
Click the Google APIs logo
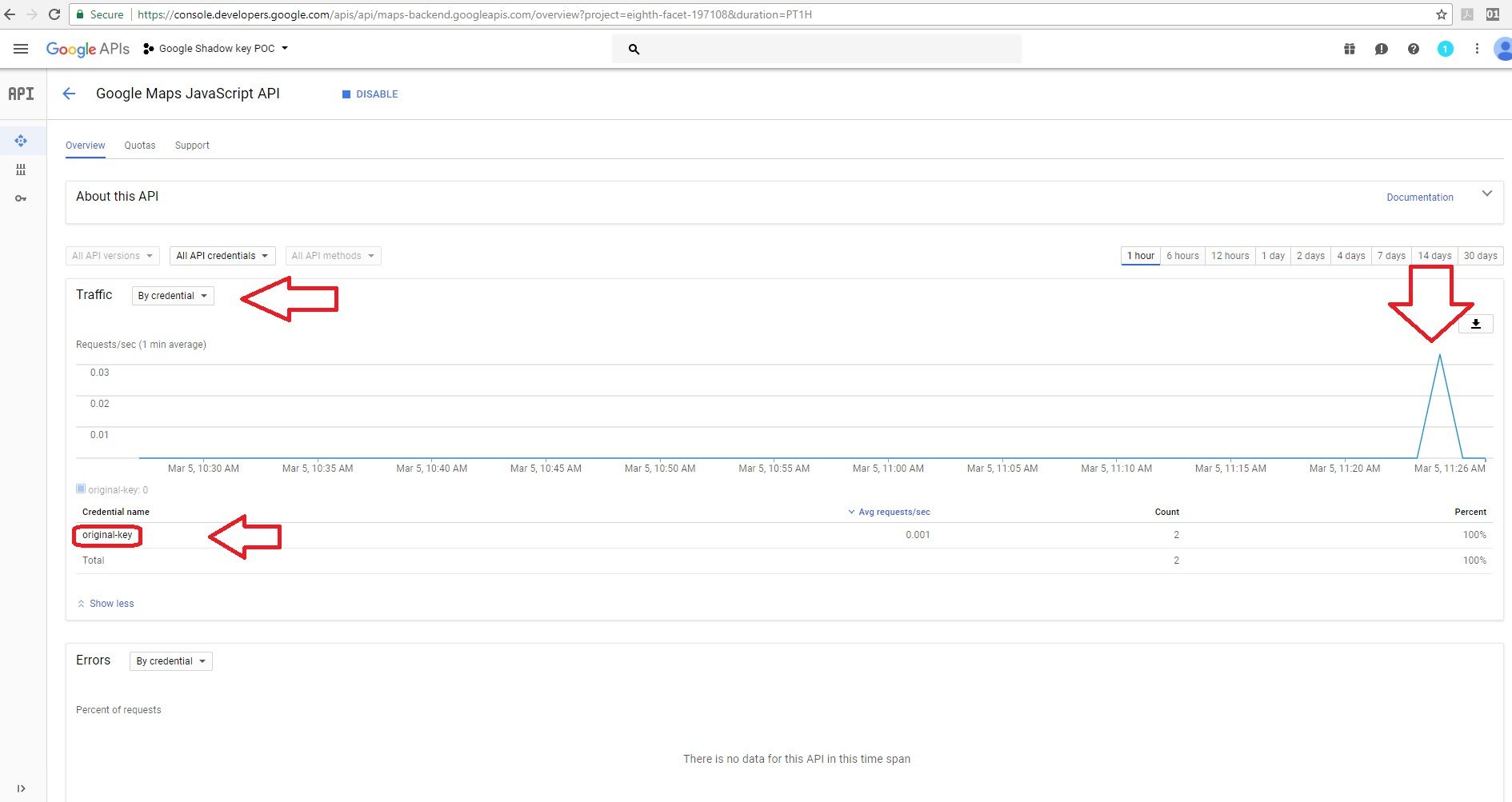pos(87,49)
